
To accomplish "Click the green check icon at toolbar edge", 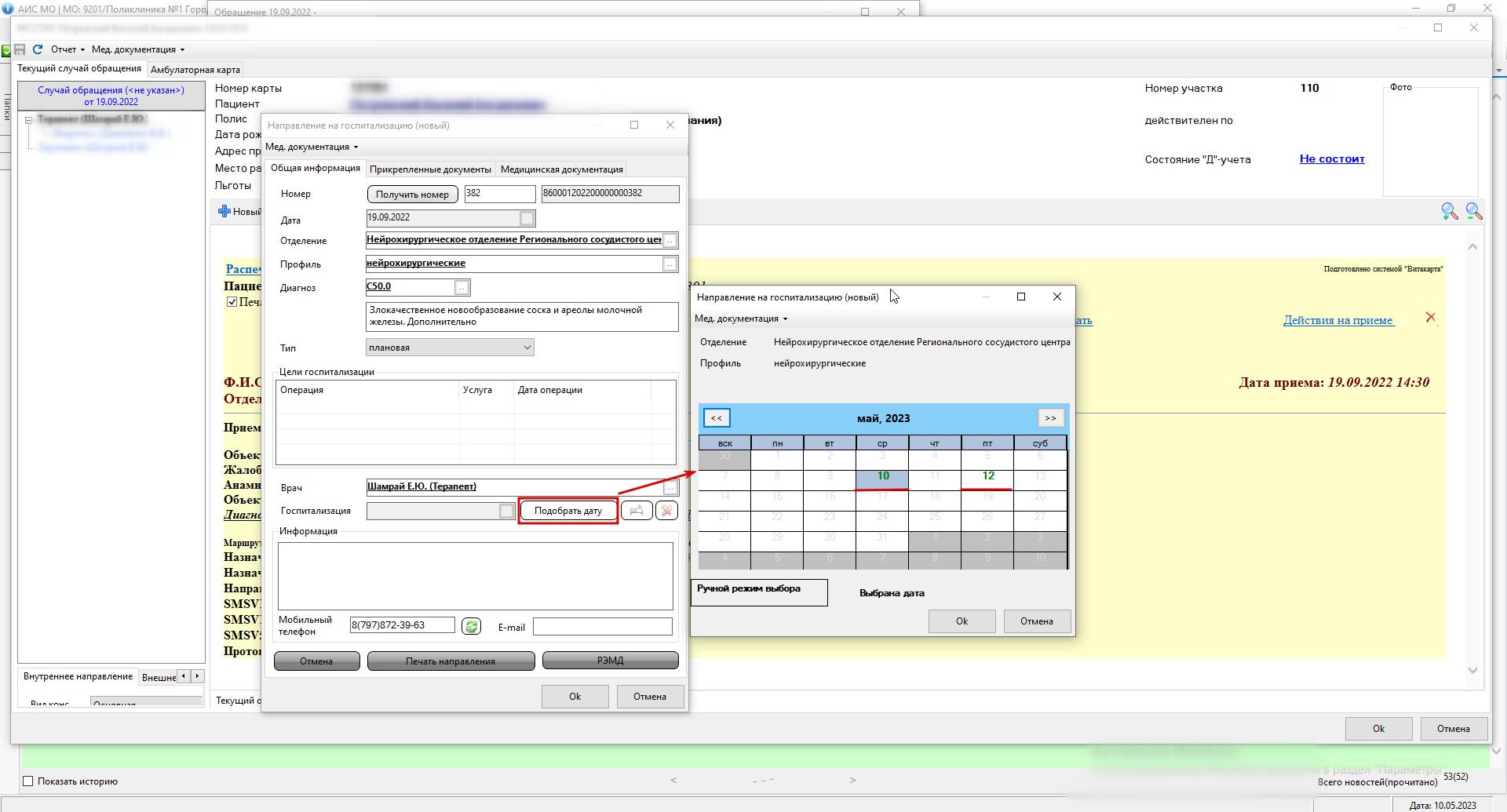I will pyautogui.click(x=5, y=51).
